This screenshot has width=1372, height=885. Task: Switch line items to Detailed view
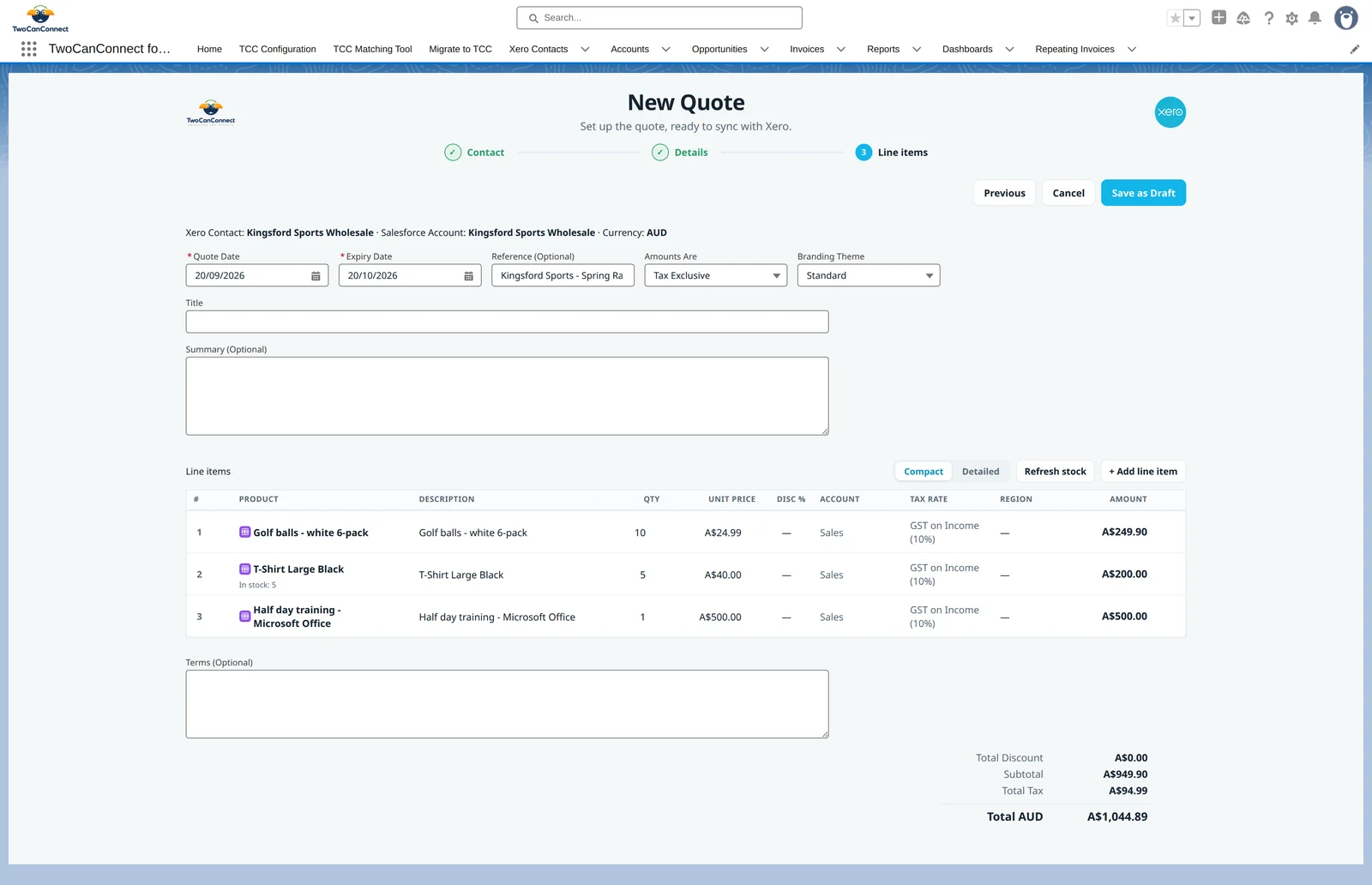tap(980, 472)
